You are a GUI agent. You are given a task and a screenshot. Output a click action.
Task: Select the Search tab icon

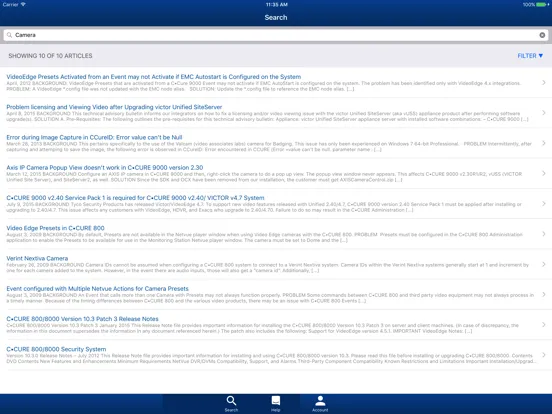[x=231, y=403]
